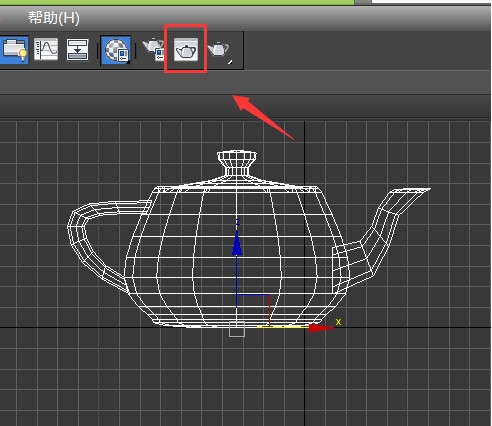Open the 帮助(H) Help menu
The width and height of the screenshot is (492, 426).
54,18
